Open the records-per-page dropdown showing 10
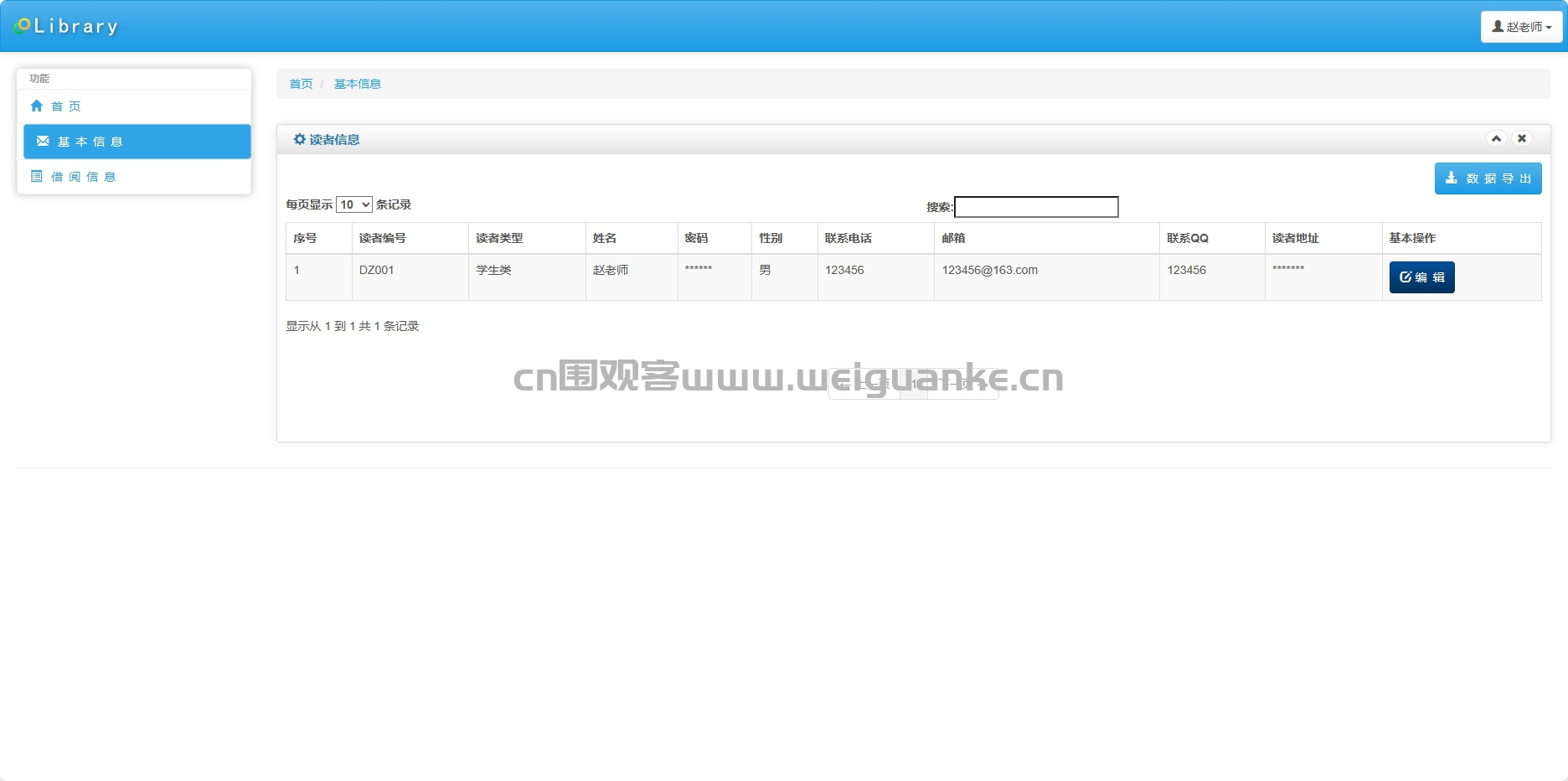1568x781 pixels. pos(354,204)
